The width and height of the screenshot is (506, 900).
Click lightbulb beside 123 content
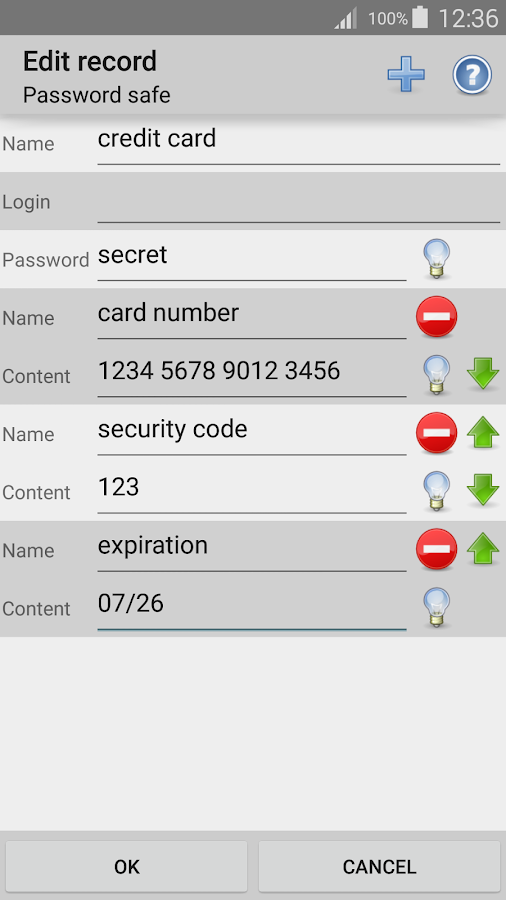coord(437,491)
